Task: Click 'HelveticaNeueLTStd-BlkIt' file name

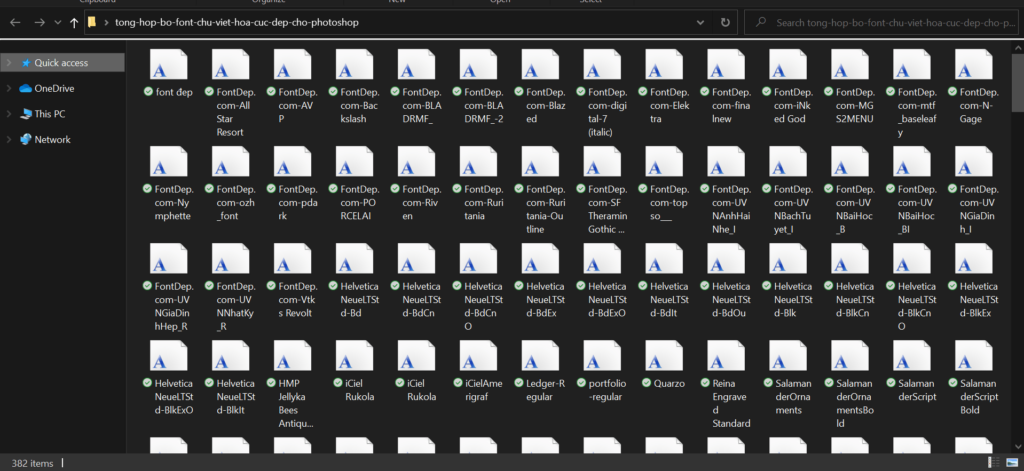Action: pyautogui.click(x=235, y=397)
